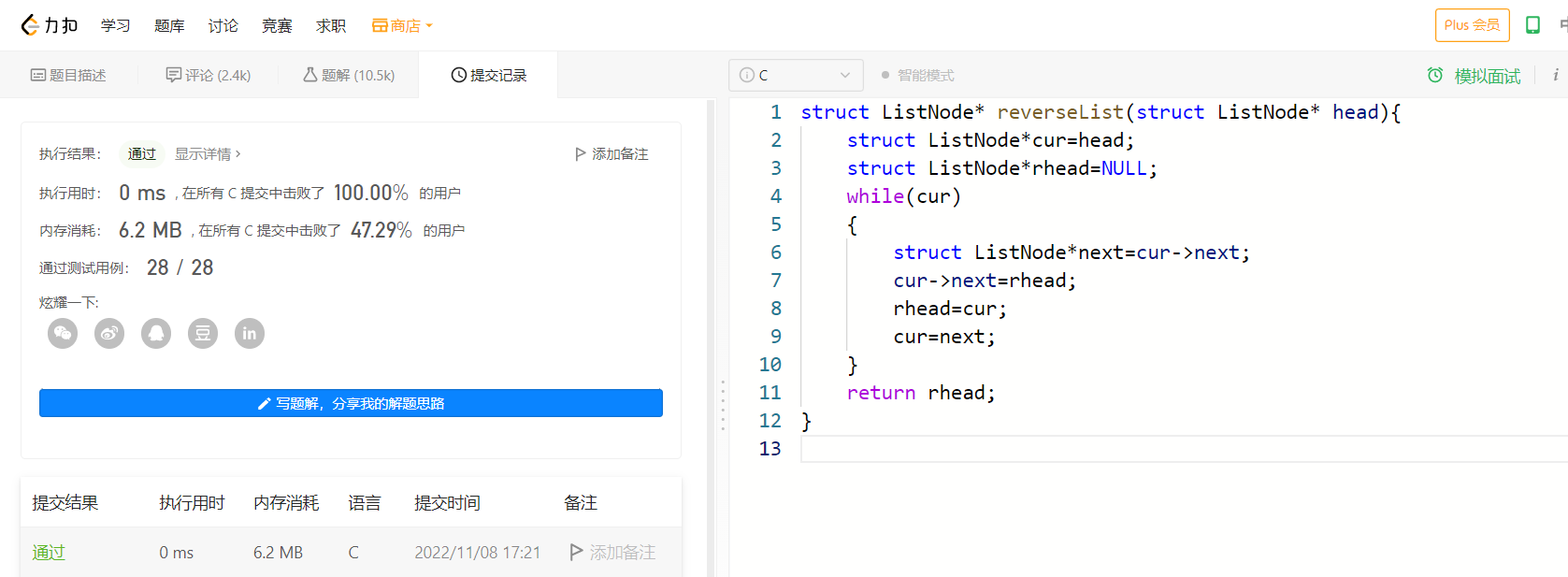1568x577 pixels.
Task: Click the green mobile app icon
Action: click(x=1532, y=25)
